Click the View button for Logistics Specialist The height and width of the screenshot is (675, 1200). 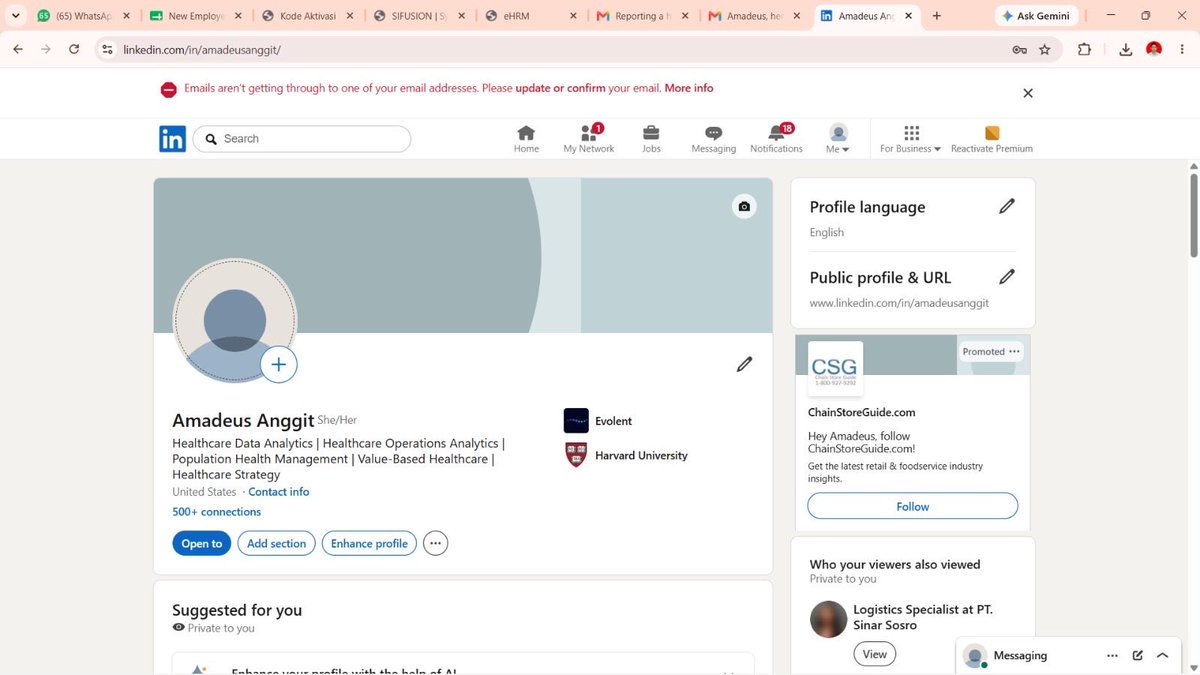click(x=875, y=654)
